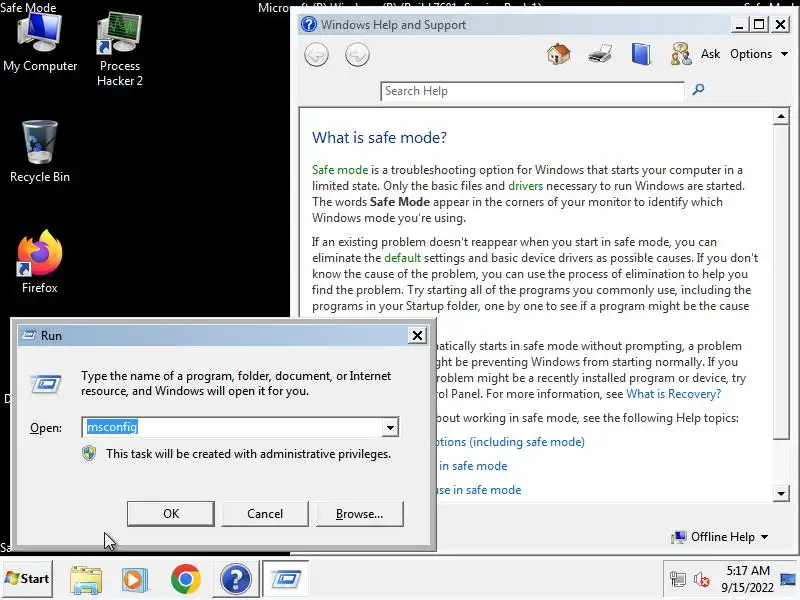Select the Recycle Bin desktop icon
Viewport: 800px width, 600px height.
tap(40, 152)
